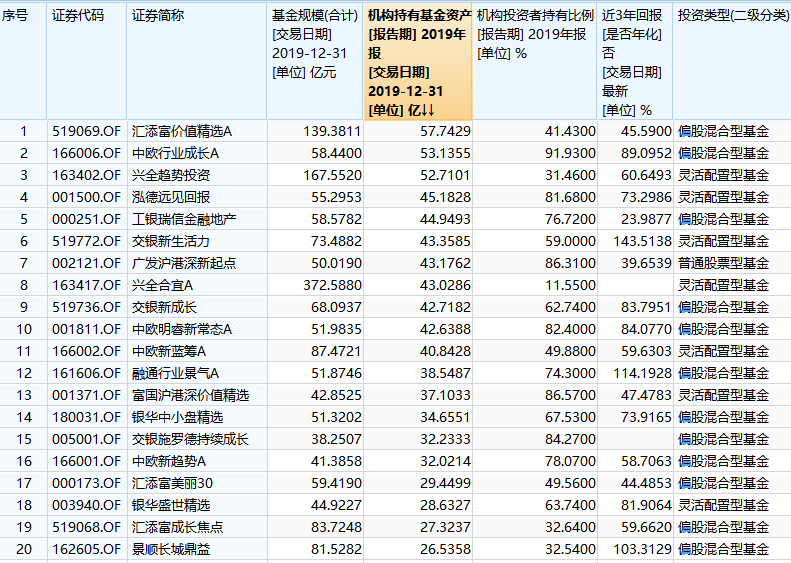Viewport: 791px width, 563px height.
Task: Select fund name 融通行业景气A
Action: 175,373
